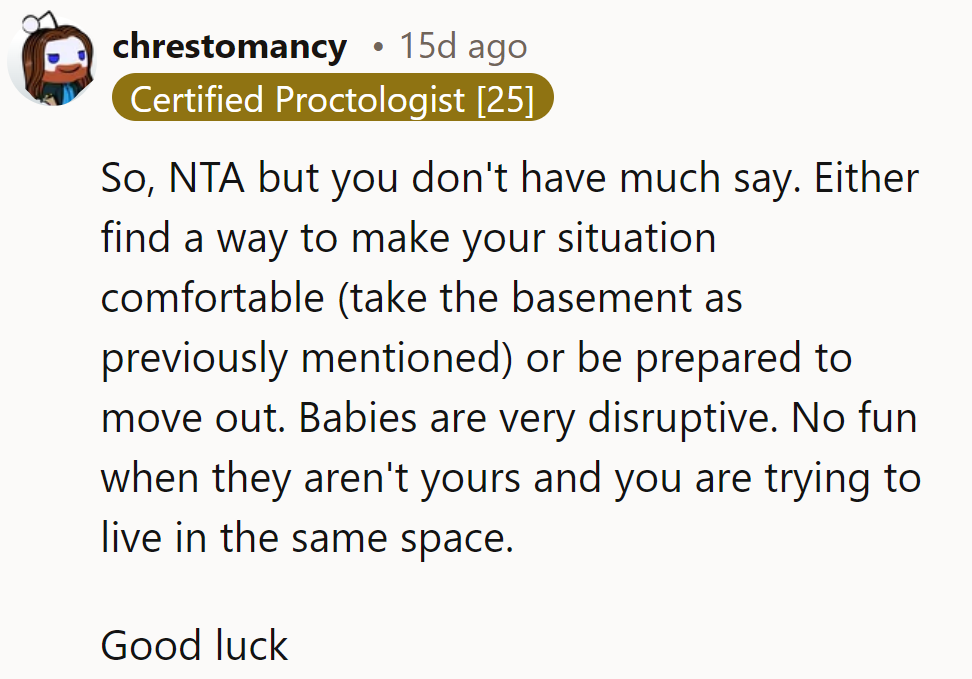Click the "Good luck" closing line
972x679 pixels.
[194, 645]
